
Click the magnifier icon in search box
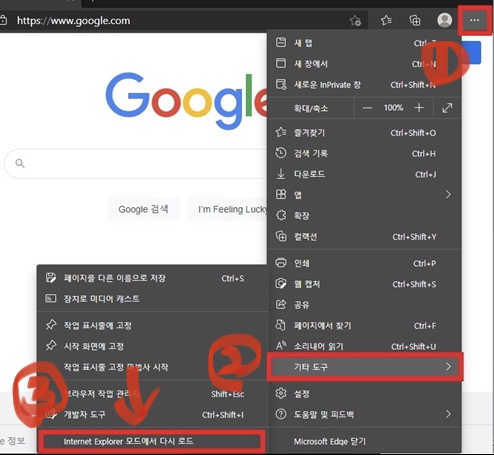coord(20,164)
